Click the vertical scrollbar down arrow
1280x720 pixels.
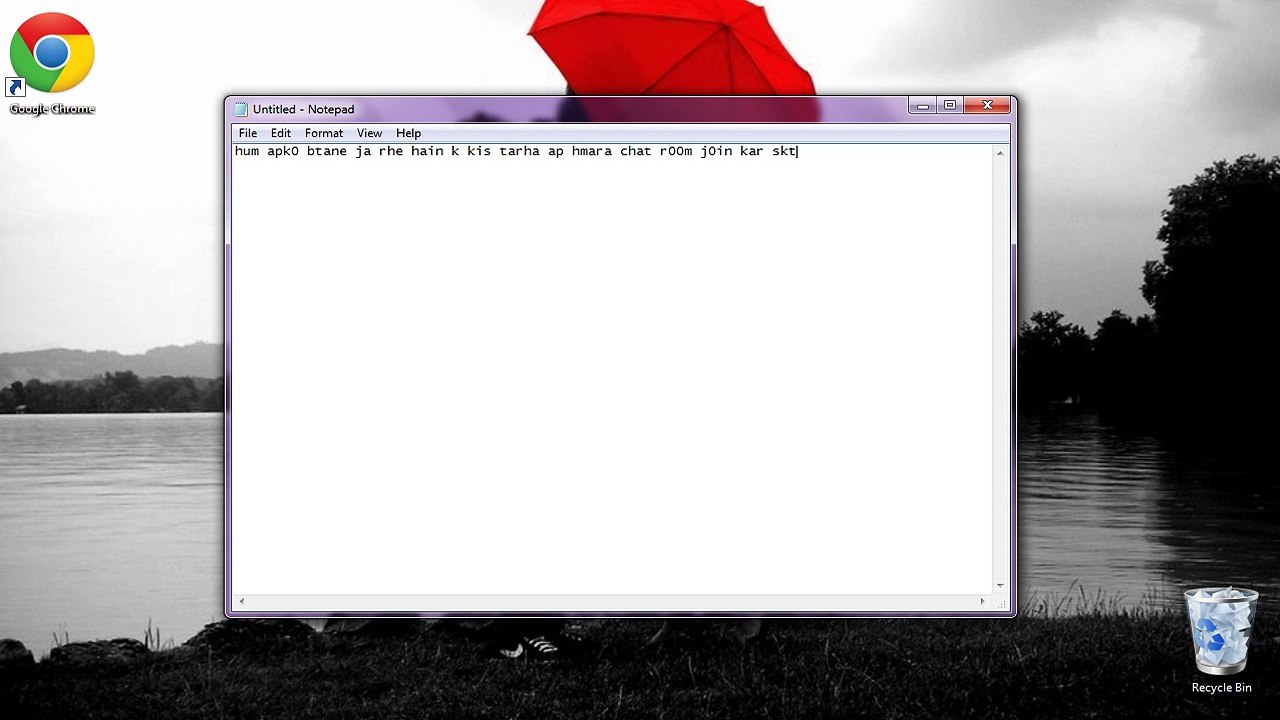tap(1000, 586)
